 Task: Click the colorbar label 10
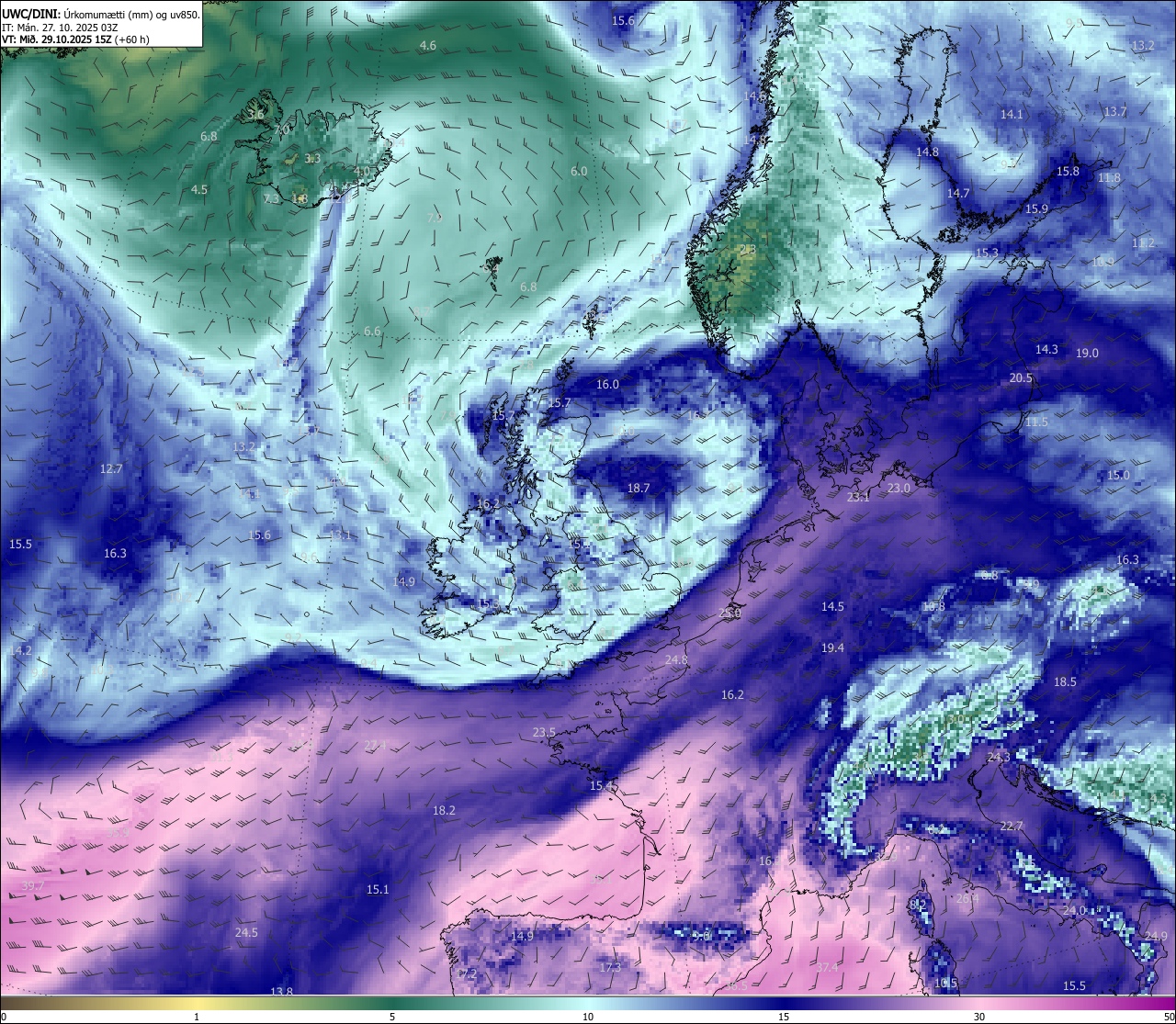tap(588, 1017)
